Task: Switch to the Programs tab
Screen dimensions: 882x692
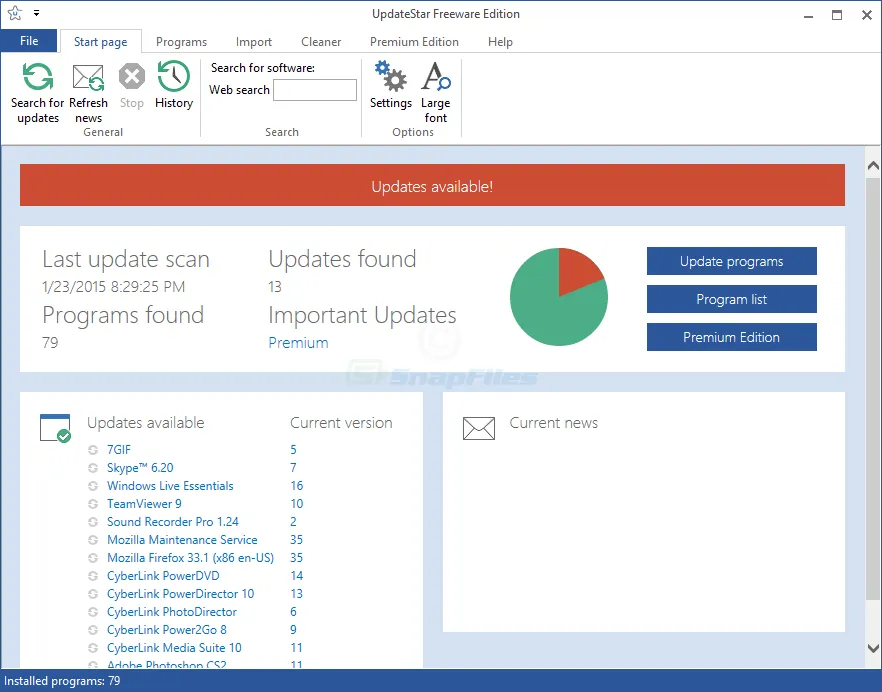Action: tap(181, 42)
